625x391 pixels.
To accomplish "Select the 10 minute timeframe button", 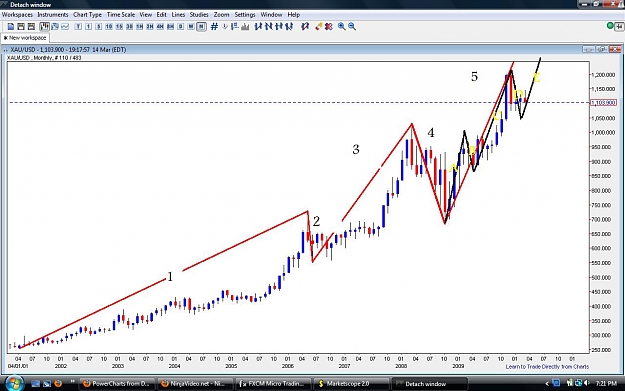I will tap(109, 27).
